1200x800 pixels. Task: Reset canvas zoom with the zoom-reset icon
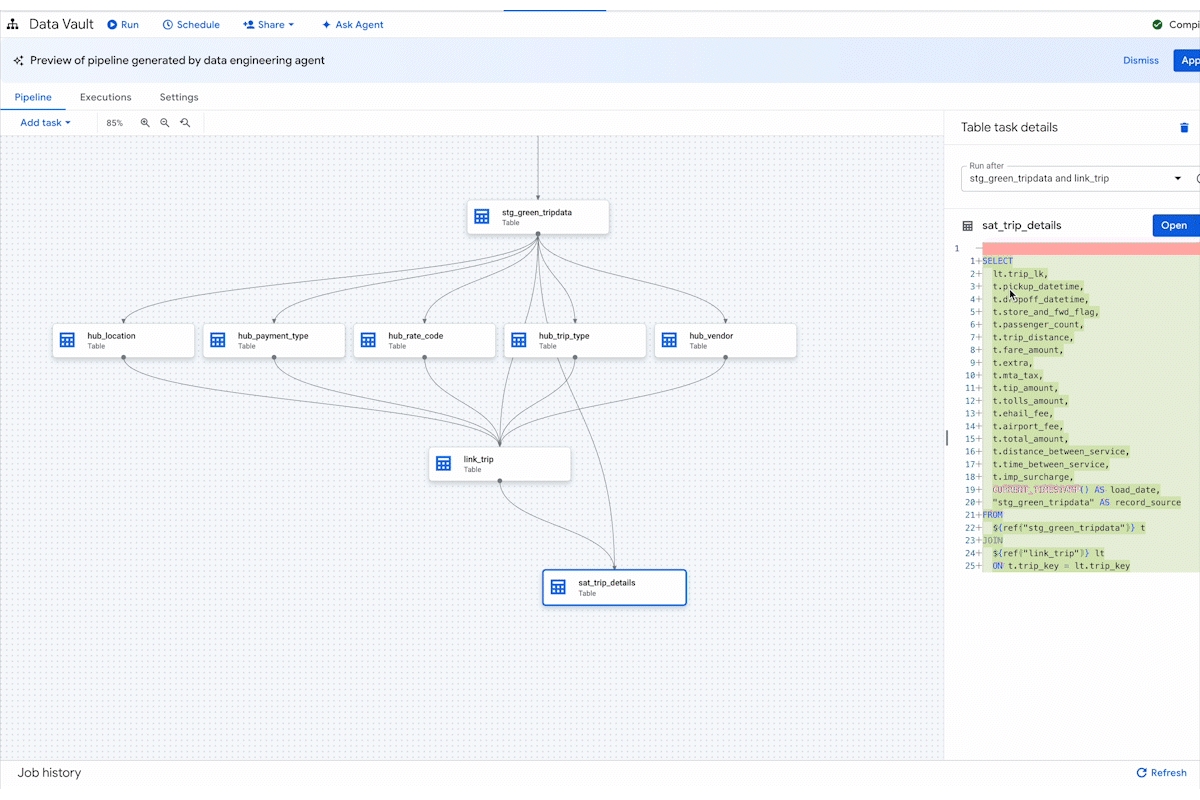click(x=185, y=122)
